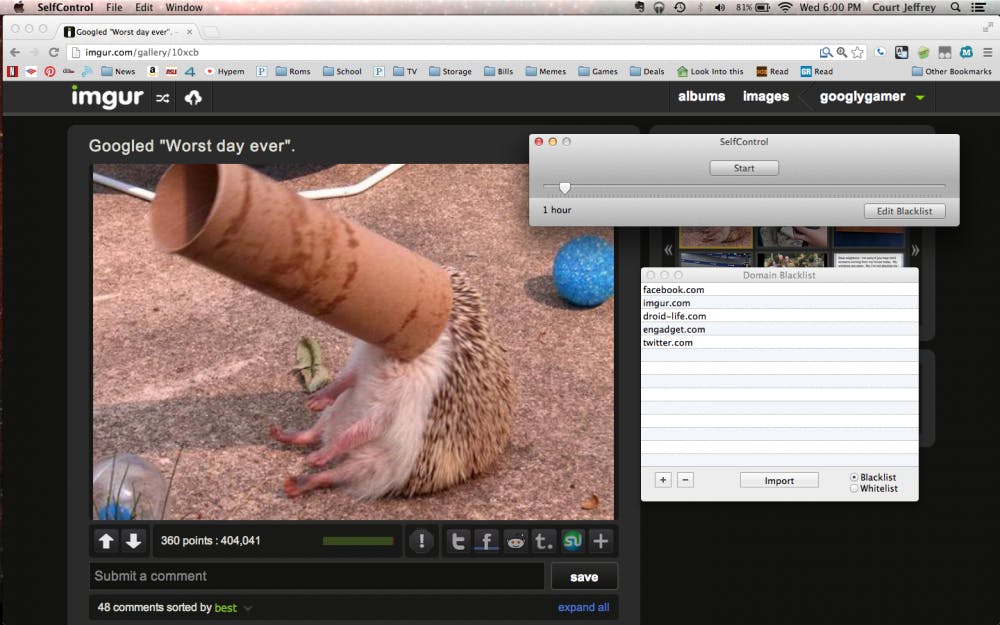1000x625 pixels.
Task: Click the block duration slider handle
Action: click(x=565, y=187)
